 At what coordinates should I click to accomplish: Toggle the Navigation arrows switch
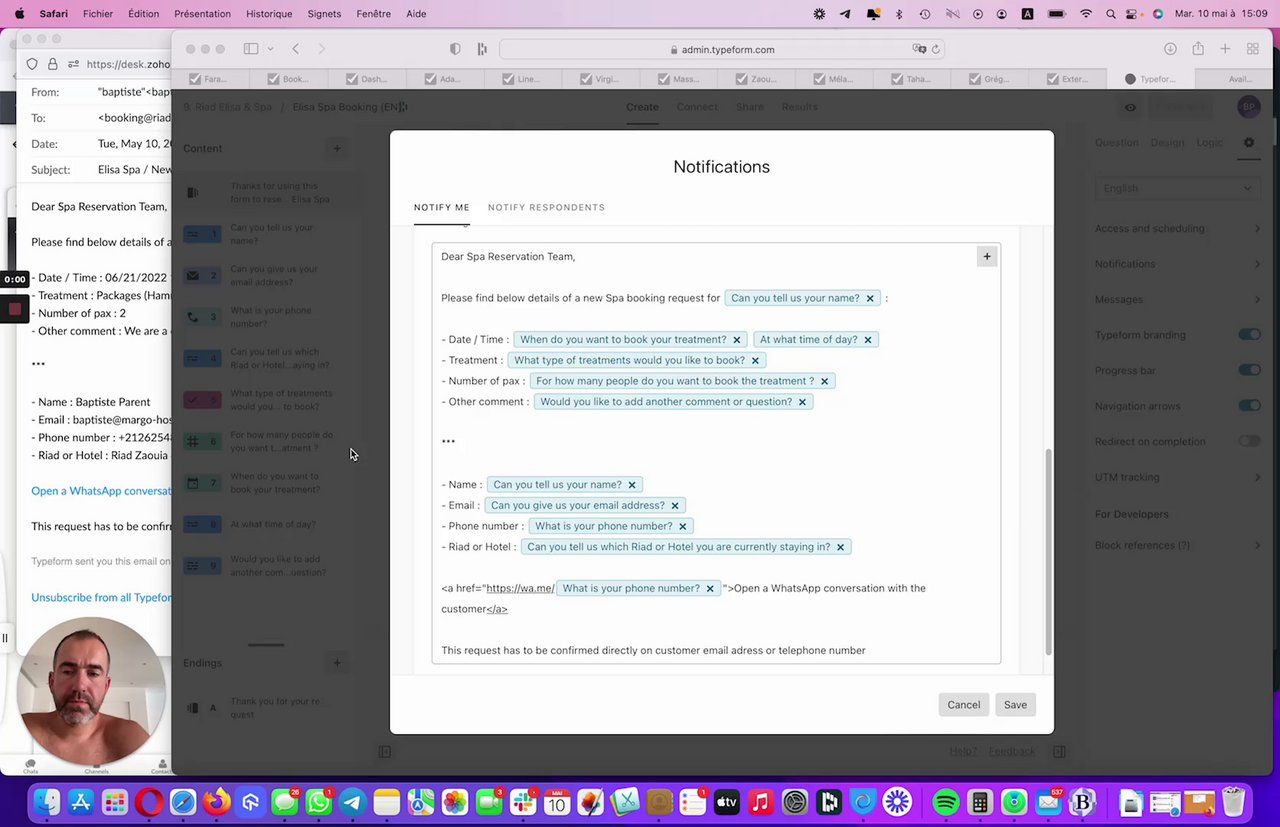[1249, 406]
